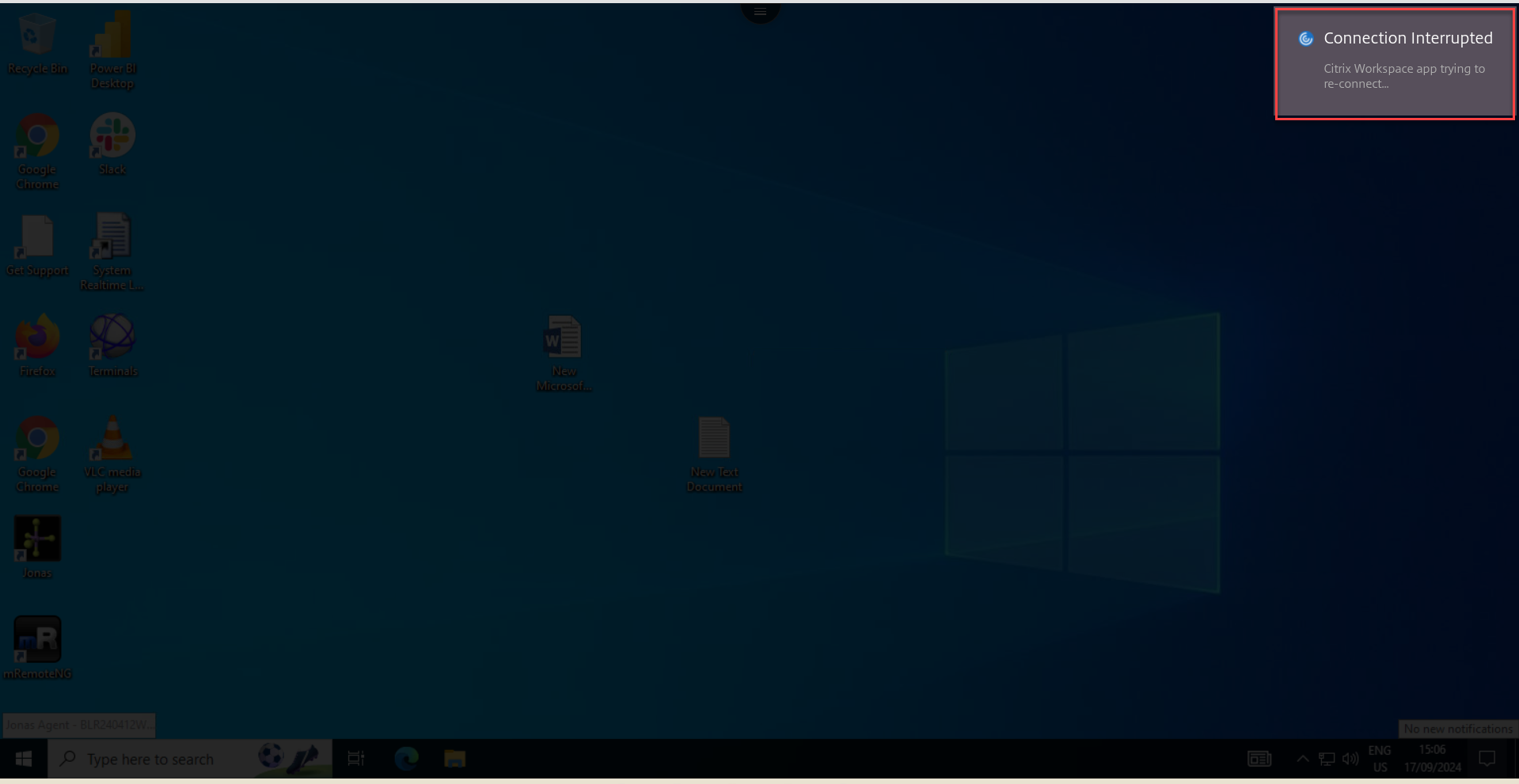Select the mRemoteNG desktop shortcut
This screenshot has width=1519, height=784.
[x=37, y=648]
